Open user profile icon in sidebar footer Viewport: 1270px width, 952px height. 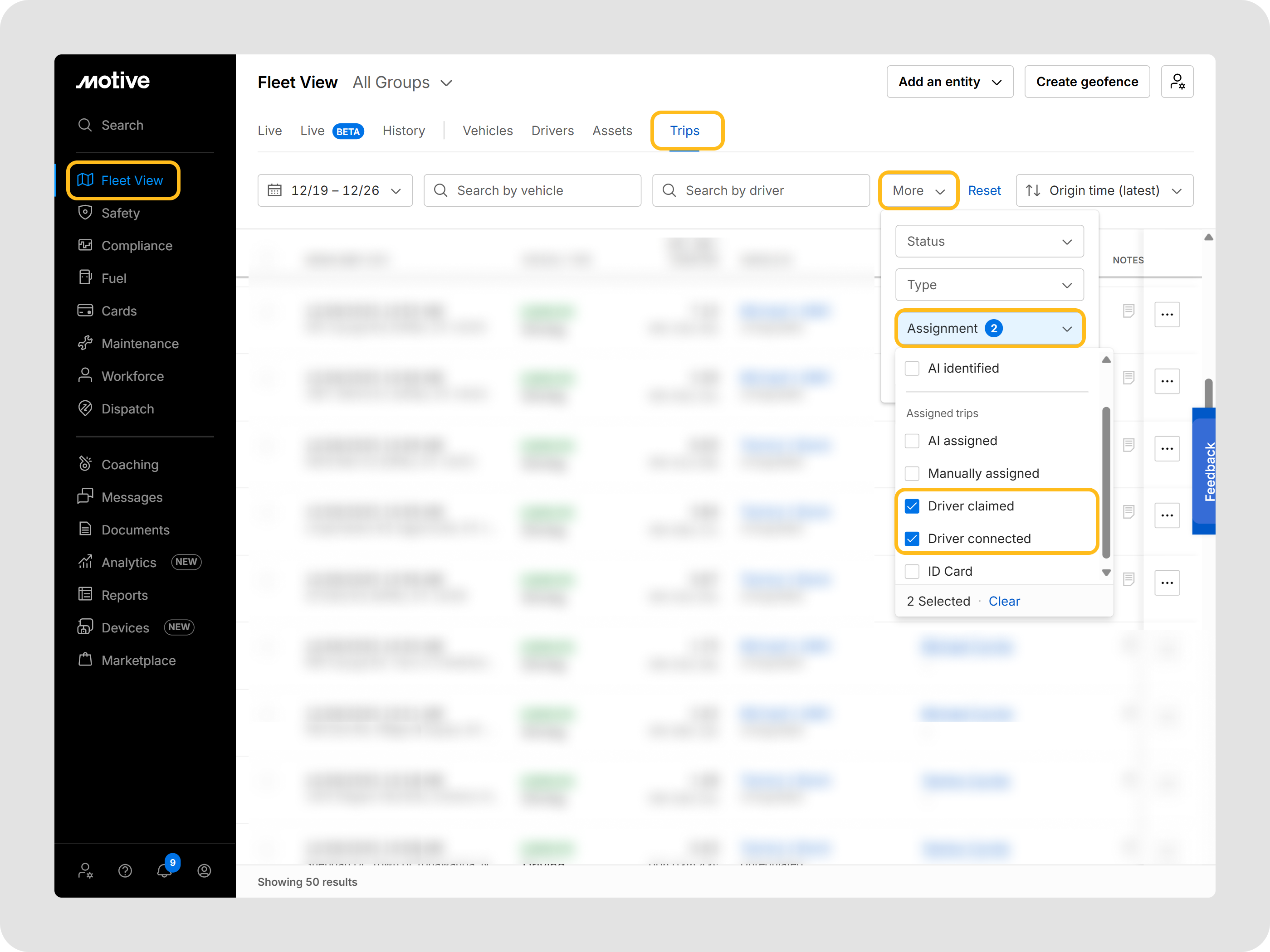pyautogui.click(x=204, y=870)
